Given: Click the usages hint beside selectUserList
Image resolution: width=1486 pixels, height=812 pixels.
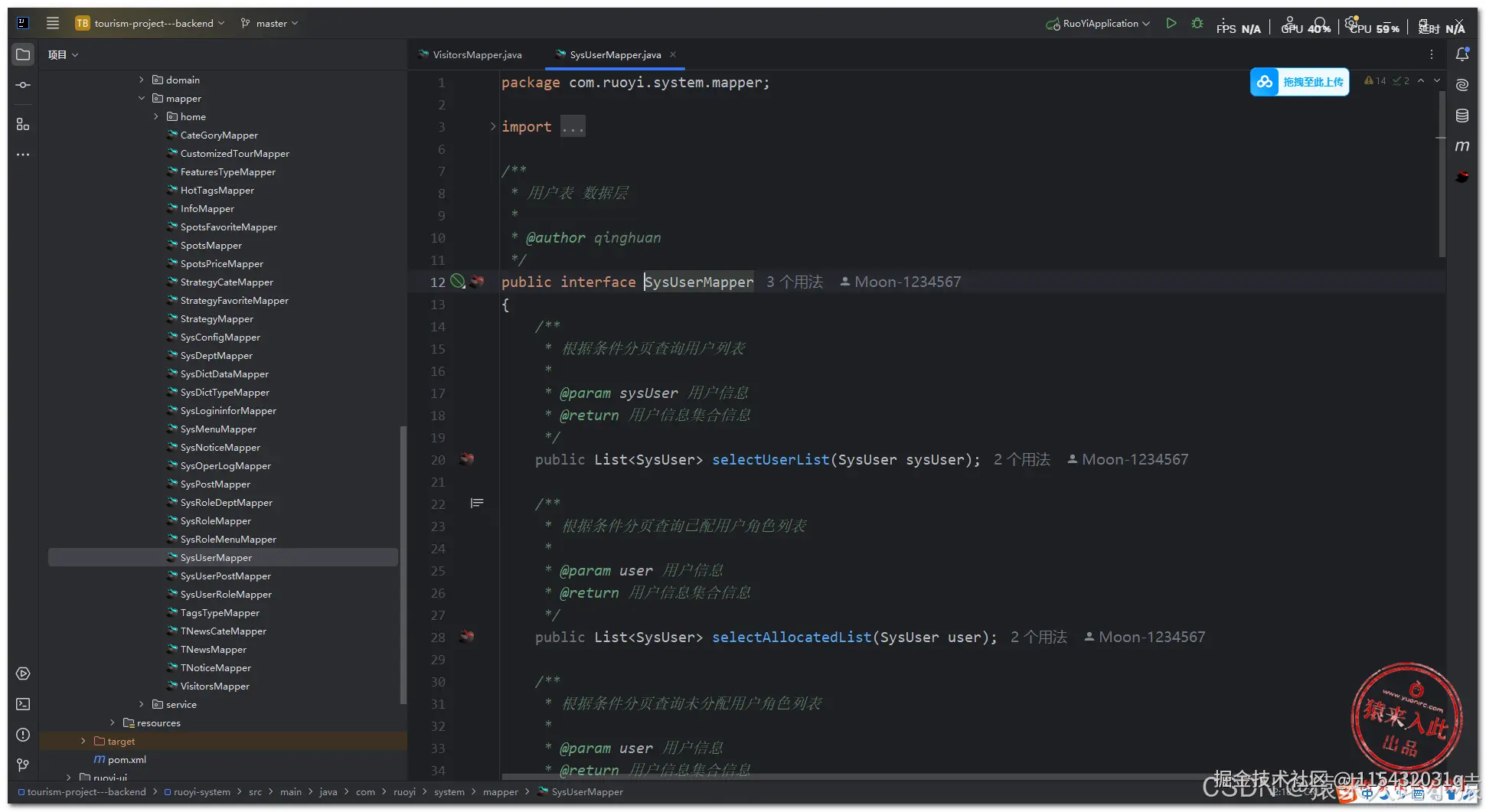Looking at the screenshot, I should (x=1022, y=459).
